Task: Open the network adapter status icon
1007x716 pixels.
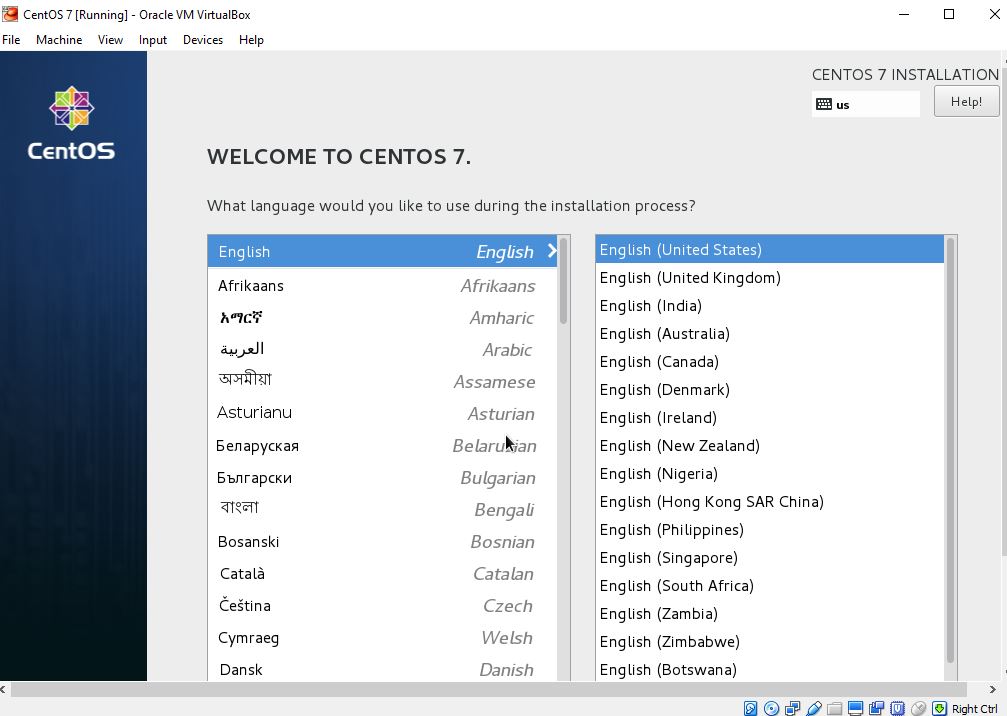Action: tap(792, 708)
